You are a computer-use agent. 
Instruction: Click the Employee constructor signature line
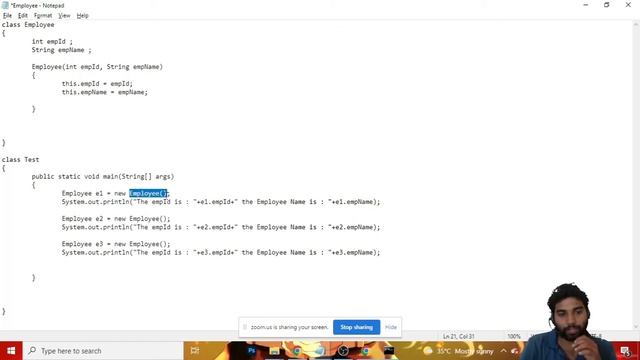click(97, 67)
